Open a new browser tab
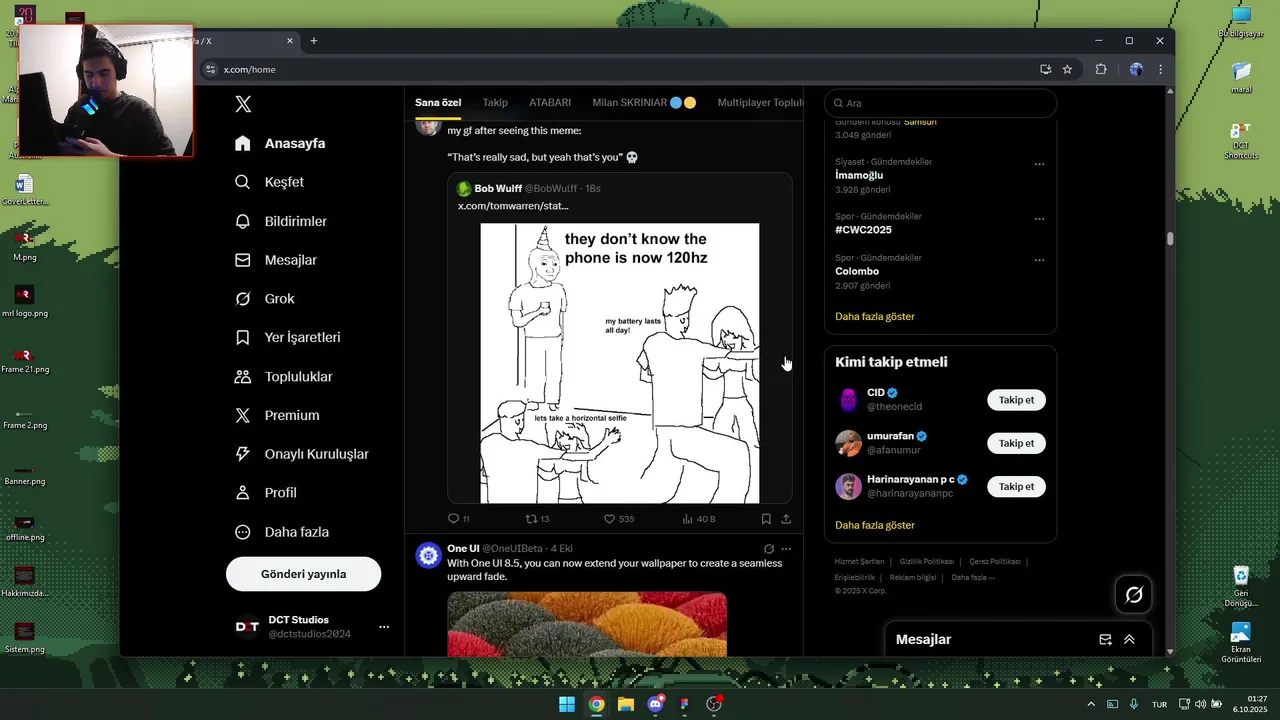The image size is (1280, 720). click(x=314, y=41)
